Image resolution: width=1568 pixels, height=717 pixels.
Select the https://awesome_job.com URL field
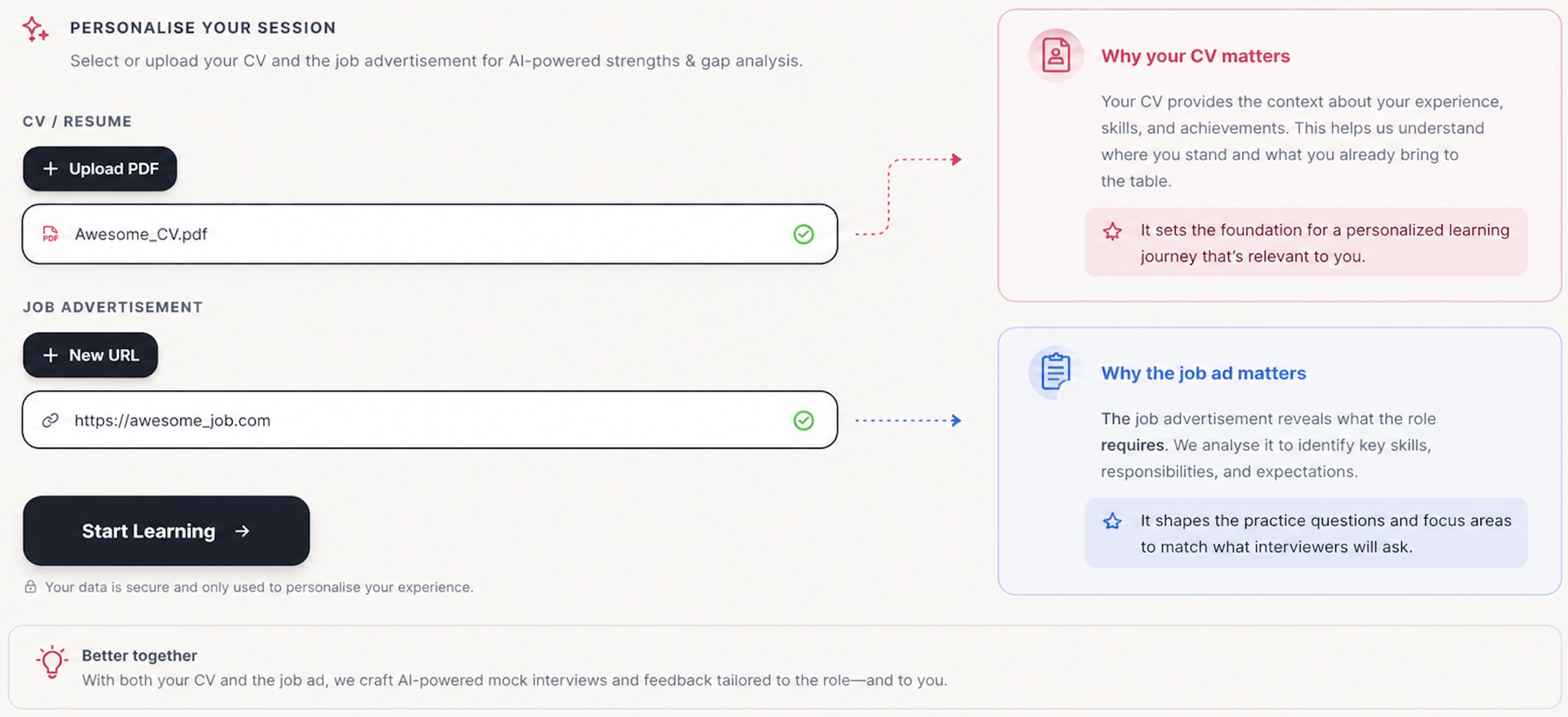coord(430,420)
